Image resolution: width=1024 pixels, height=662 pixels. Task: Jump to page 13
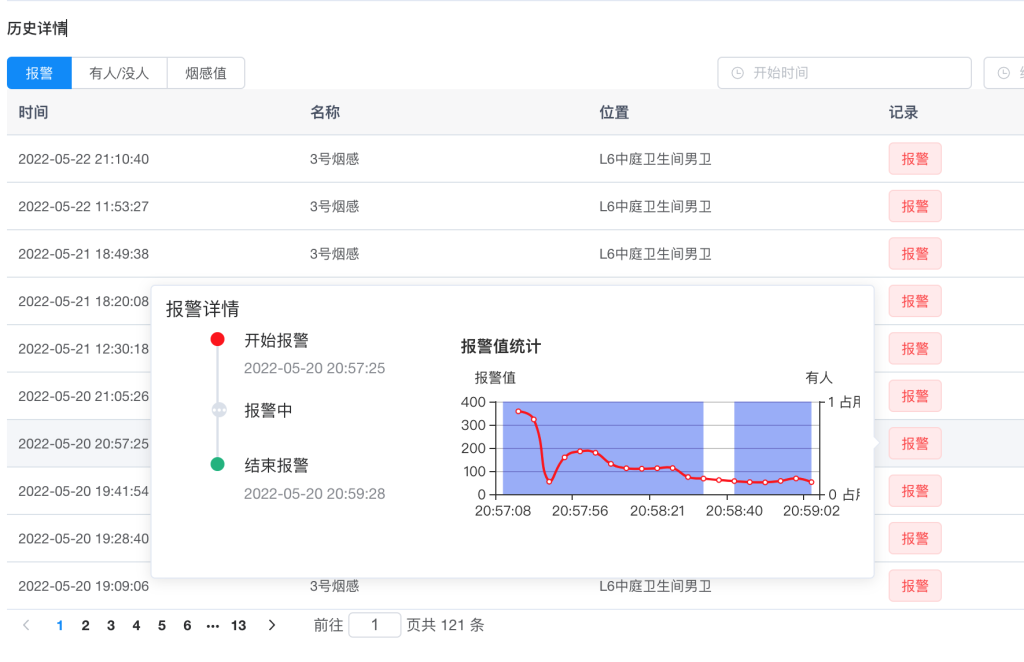pyautogui.click(x=238, y=625)
